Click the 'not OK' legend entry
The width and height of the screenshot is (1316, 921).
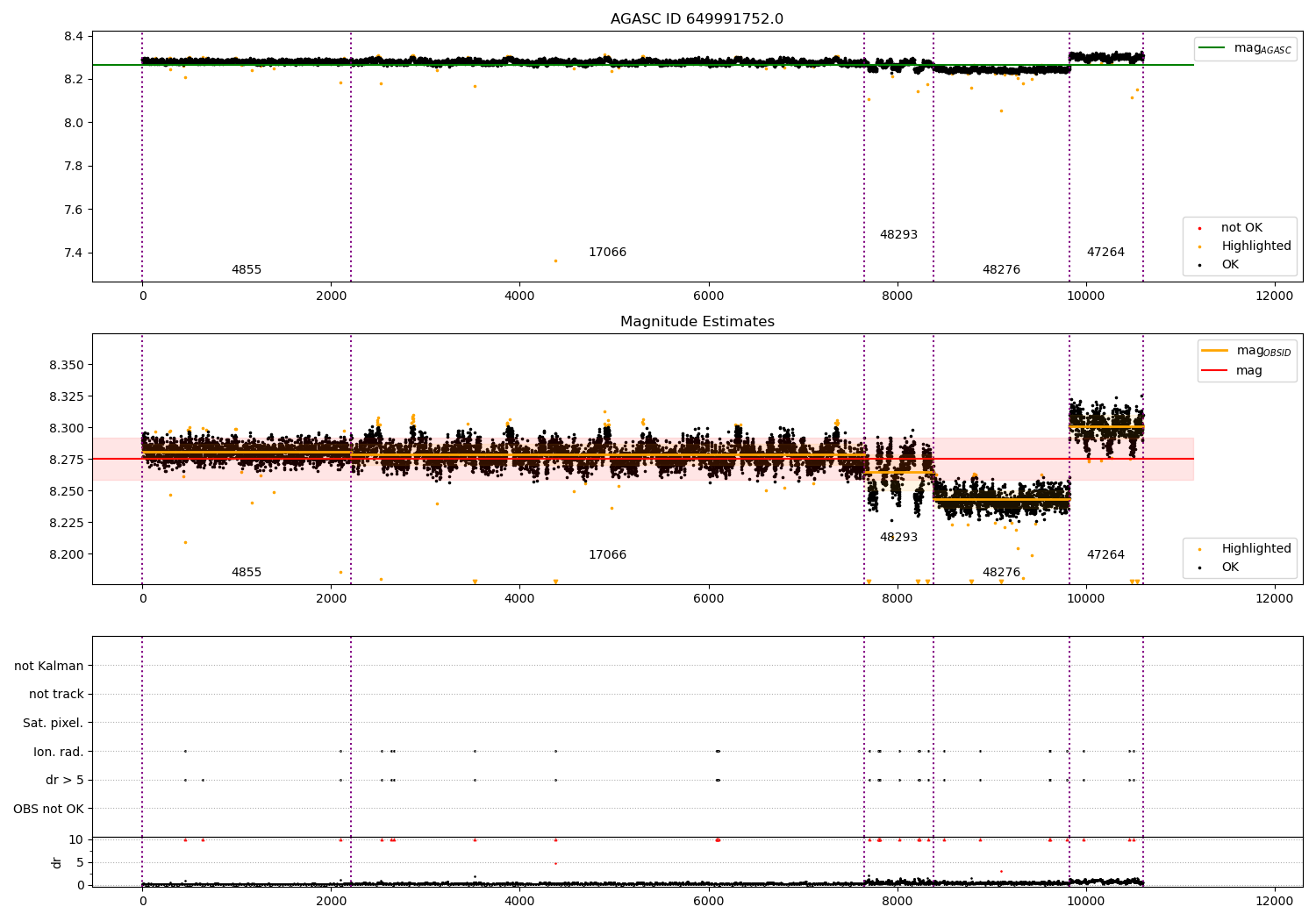pyautogui.click(x=1241, y=228)
